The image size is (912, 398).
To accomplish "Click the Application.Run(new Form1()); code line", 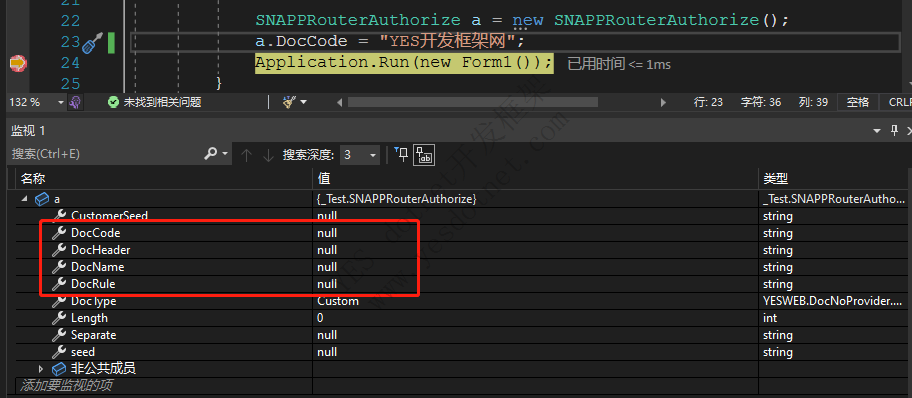I will (x=403, y=62).
